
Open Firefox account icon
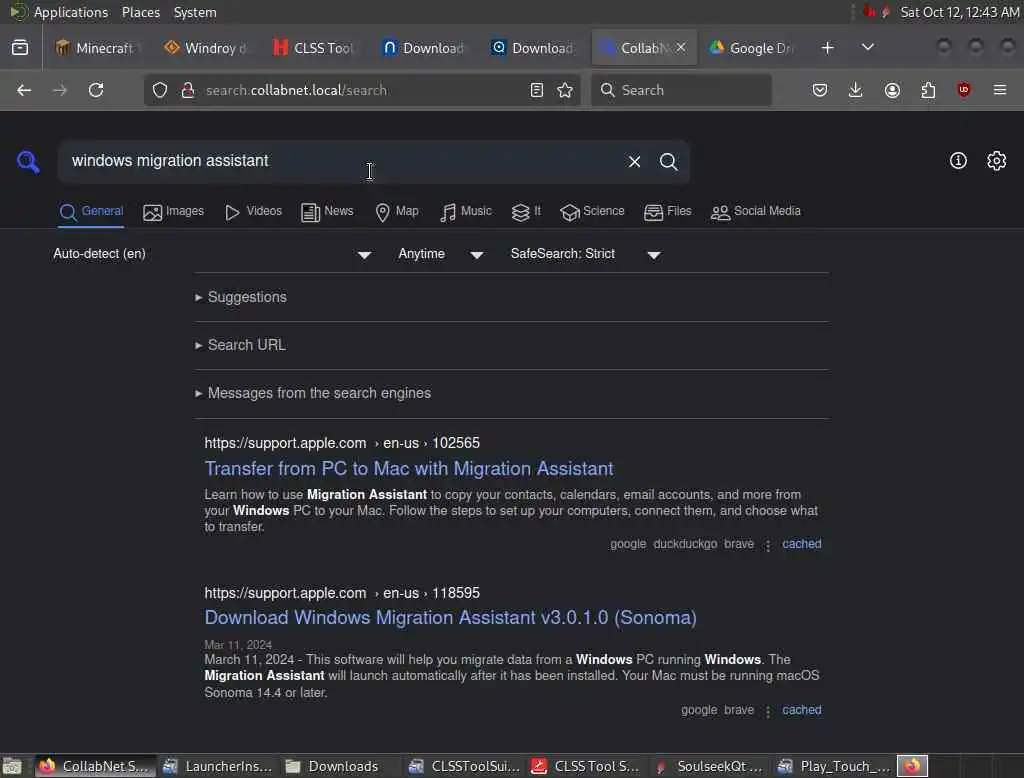click(x=892, y=90)
